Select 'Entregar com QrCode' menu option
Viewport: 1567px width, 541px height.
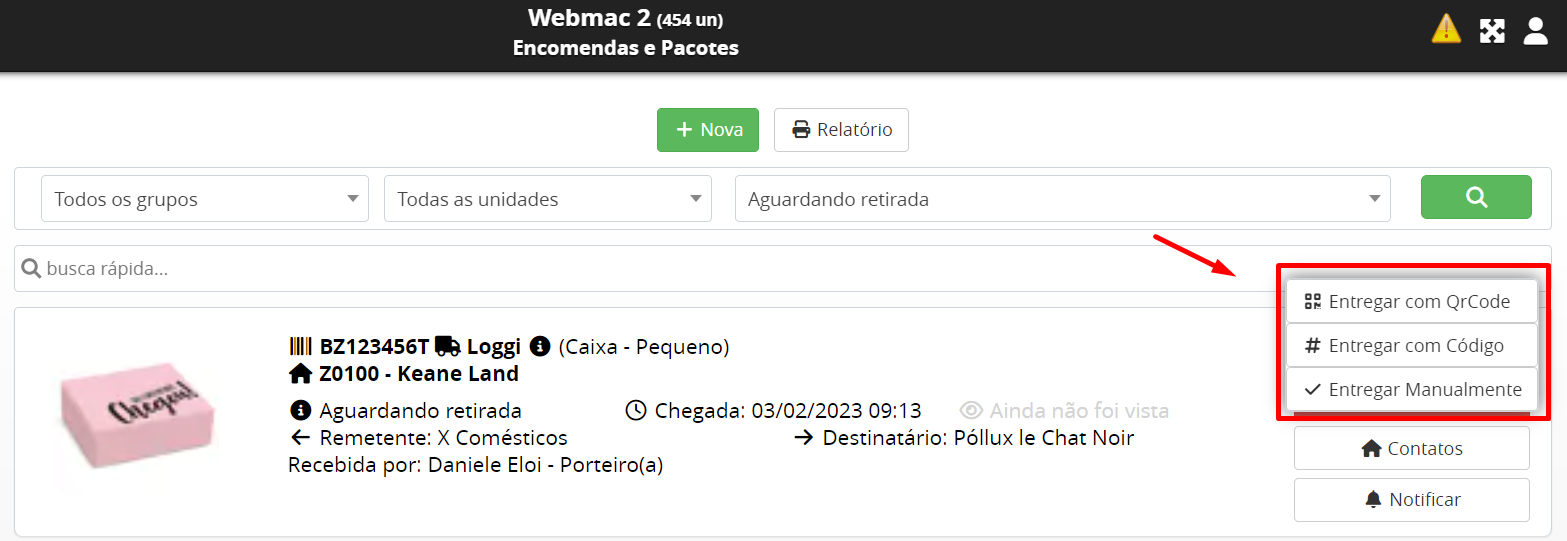click(1411, 302)
